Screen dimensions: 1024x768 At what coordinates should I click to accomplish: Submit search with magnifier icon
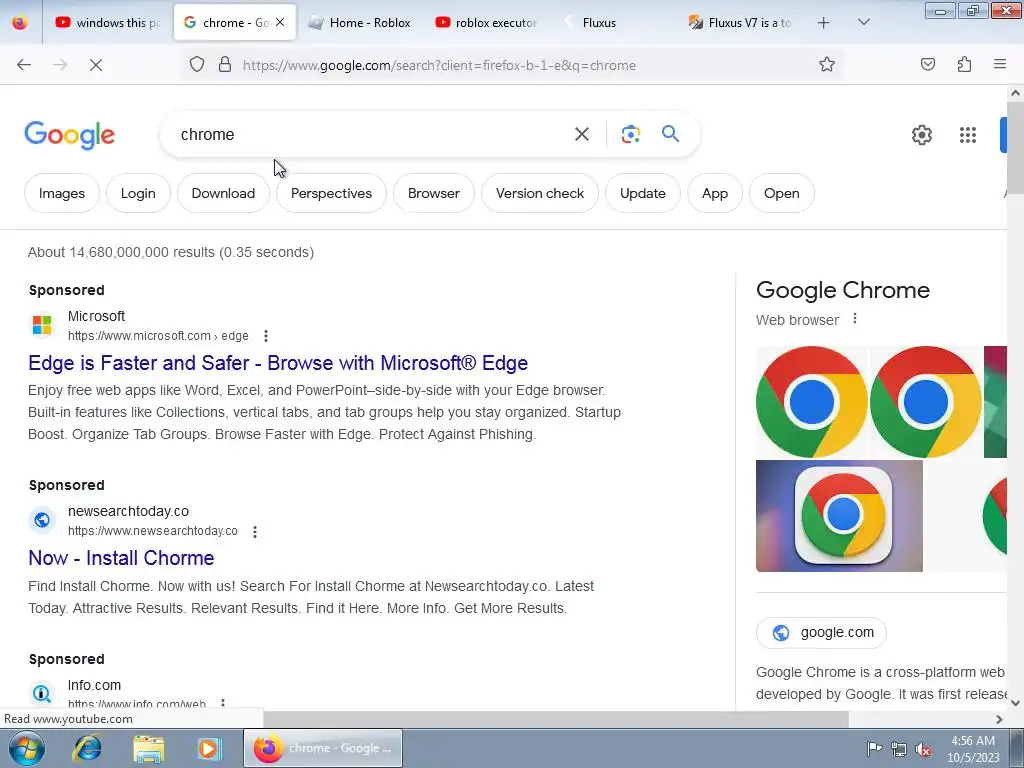pyautogui.click(x=671, y=134)
